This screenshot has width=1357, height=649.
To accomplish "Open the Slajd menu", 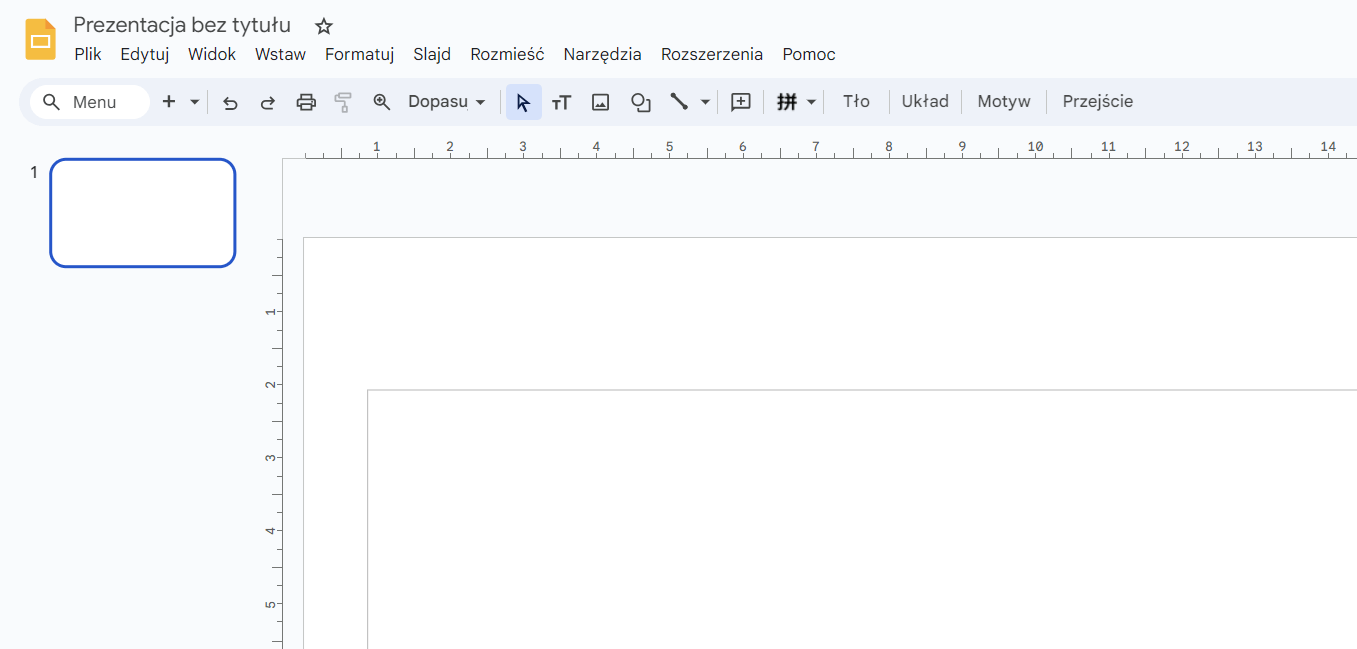I will tap(432, 54).
